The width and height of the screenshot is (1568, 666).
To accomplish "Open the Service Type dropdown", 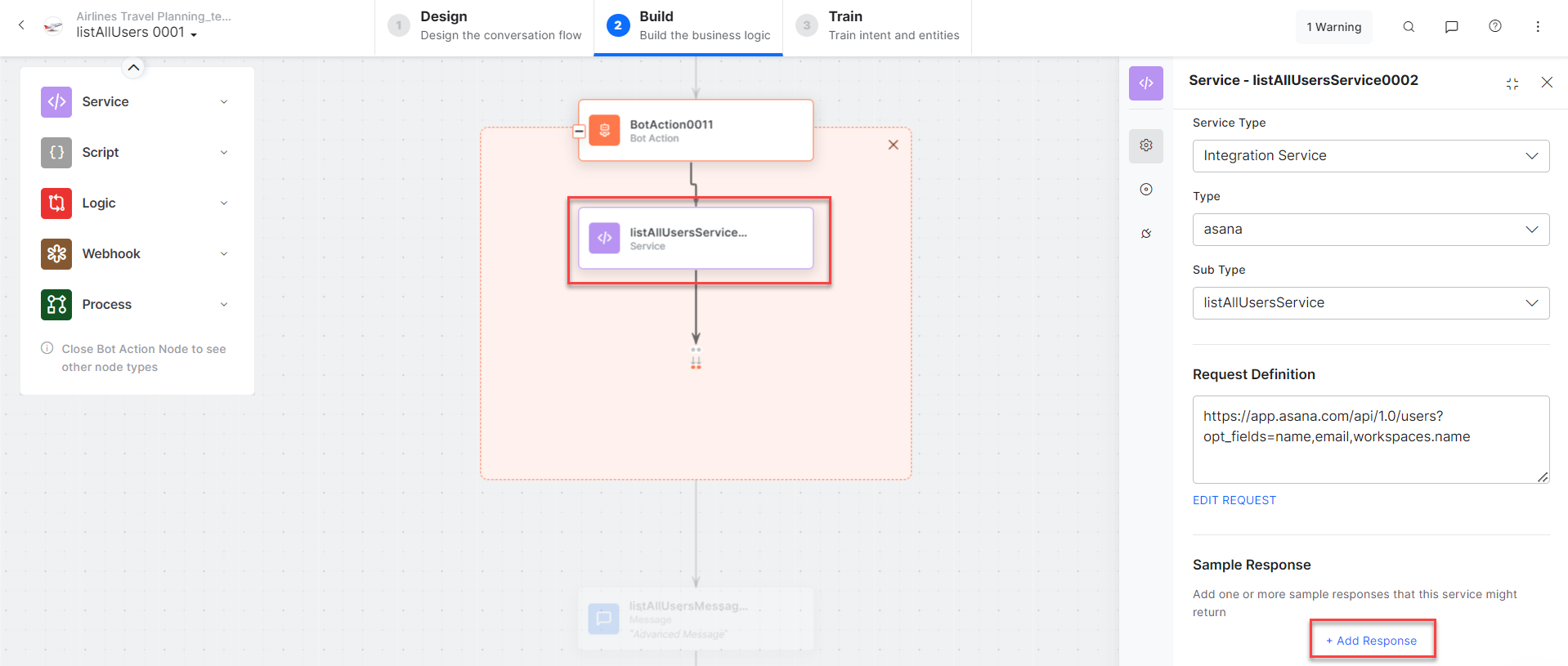I will [1370, 156].
